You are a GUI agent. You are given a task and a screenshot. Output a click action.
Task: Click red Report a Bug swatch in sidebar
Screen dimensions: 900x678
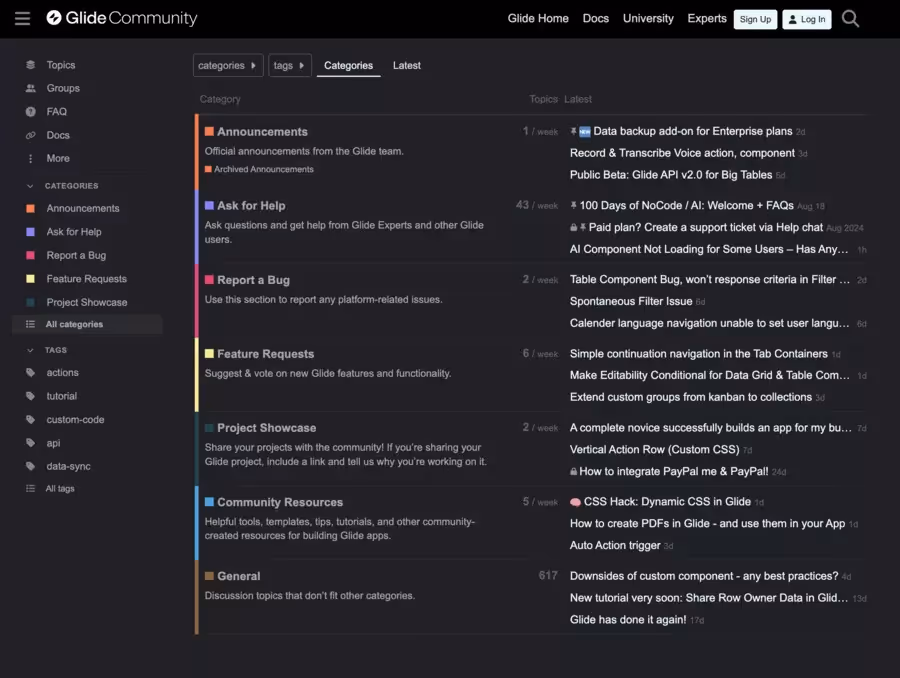click(x=30, y=255)
